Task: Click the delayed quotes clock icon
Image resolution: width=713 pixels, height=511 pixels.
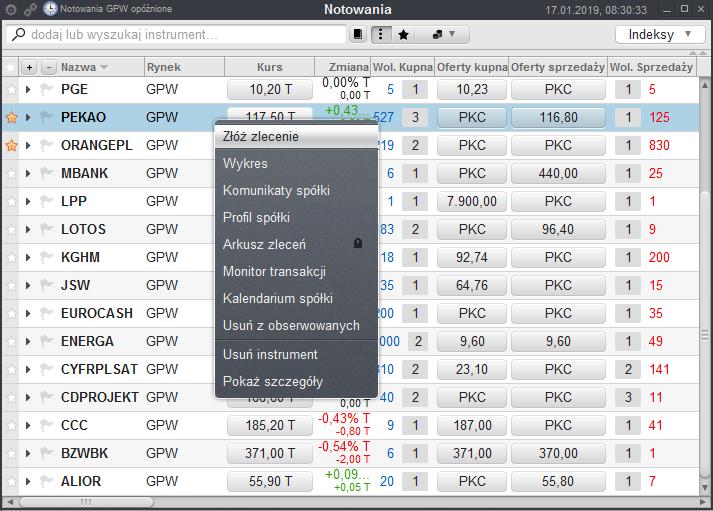Action: [50, 9]
